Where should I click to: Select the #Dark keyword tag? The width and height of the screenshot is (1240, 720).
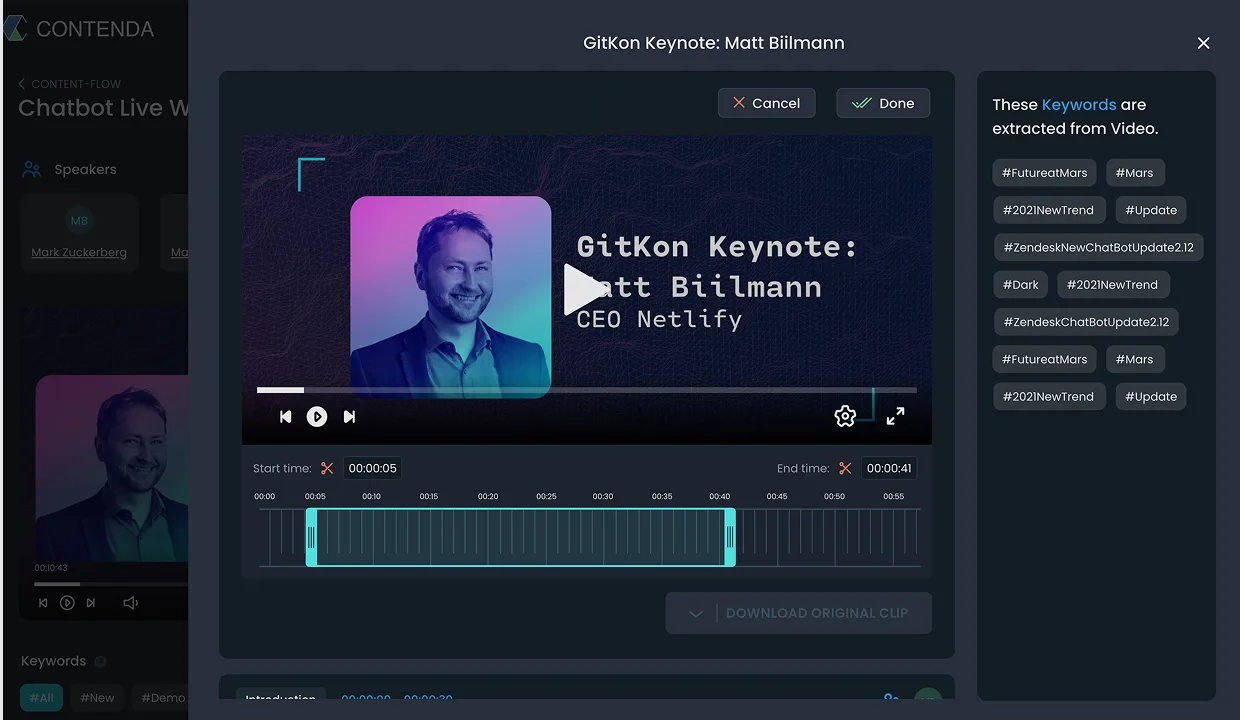pyautogui.click(x=1020, y=285)
